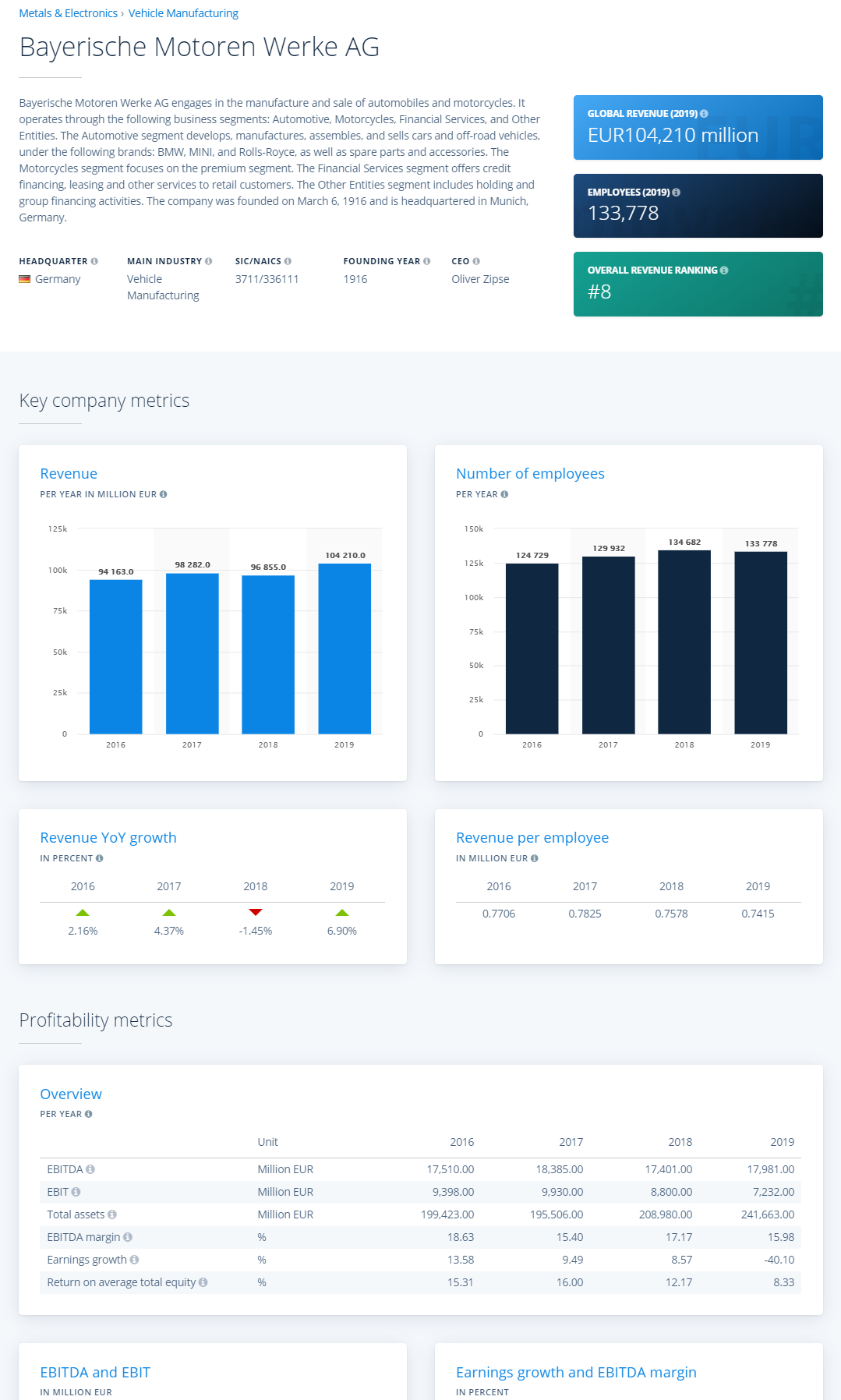Select Total assets 2019 value 241,663.00
Screen dimensions: 841x1400
[768, 1214]
